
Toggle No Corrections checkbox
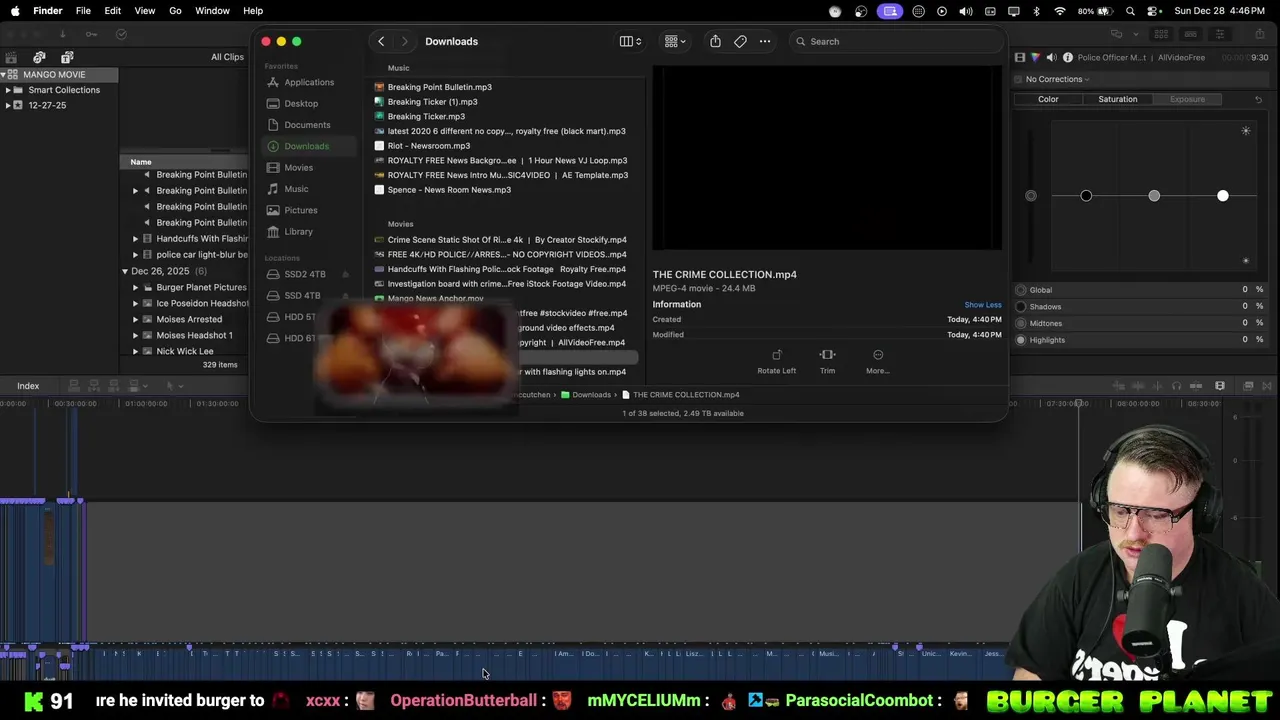coord(1019,79)
